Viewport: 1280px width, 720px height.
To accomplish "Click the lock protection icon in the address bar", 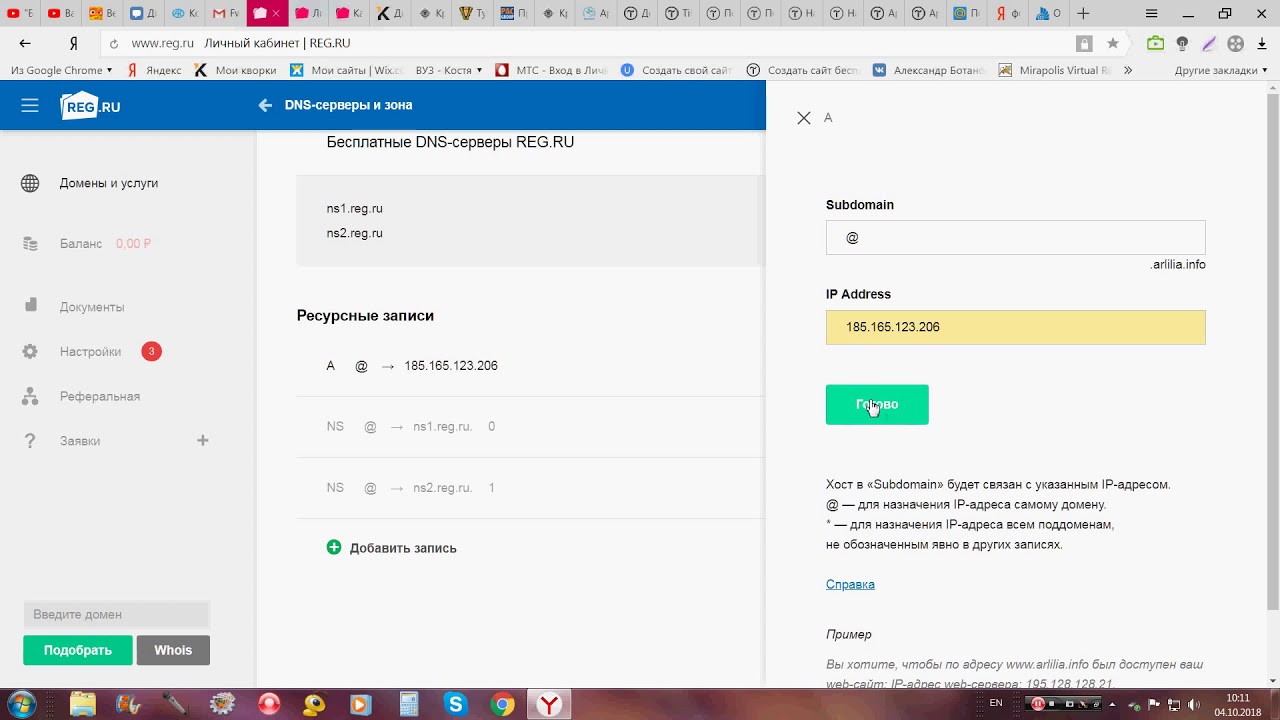I will (1084, 44).
